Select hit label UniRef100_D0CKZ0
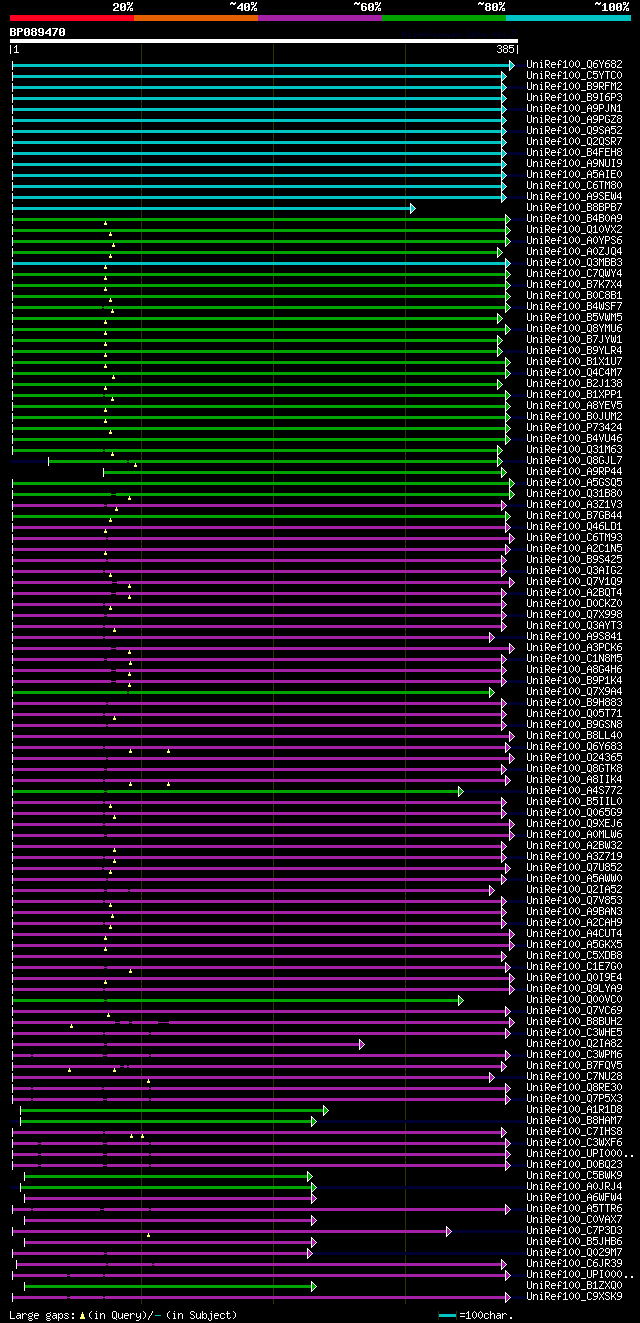 (575, 604)
